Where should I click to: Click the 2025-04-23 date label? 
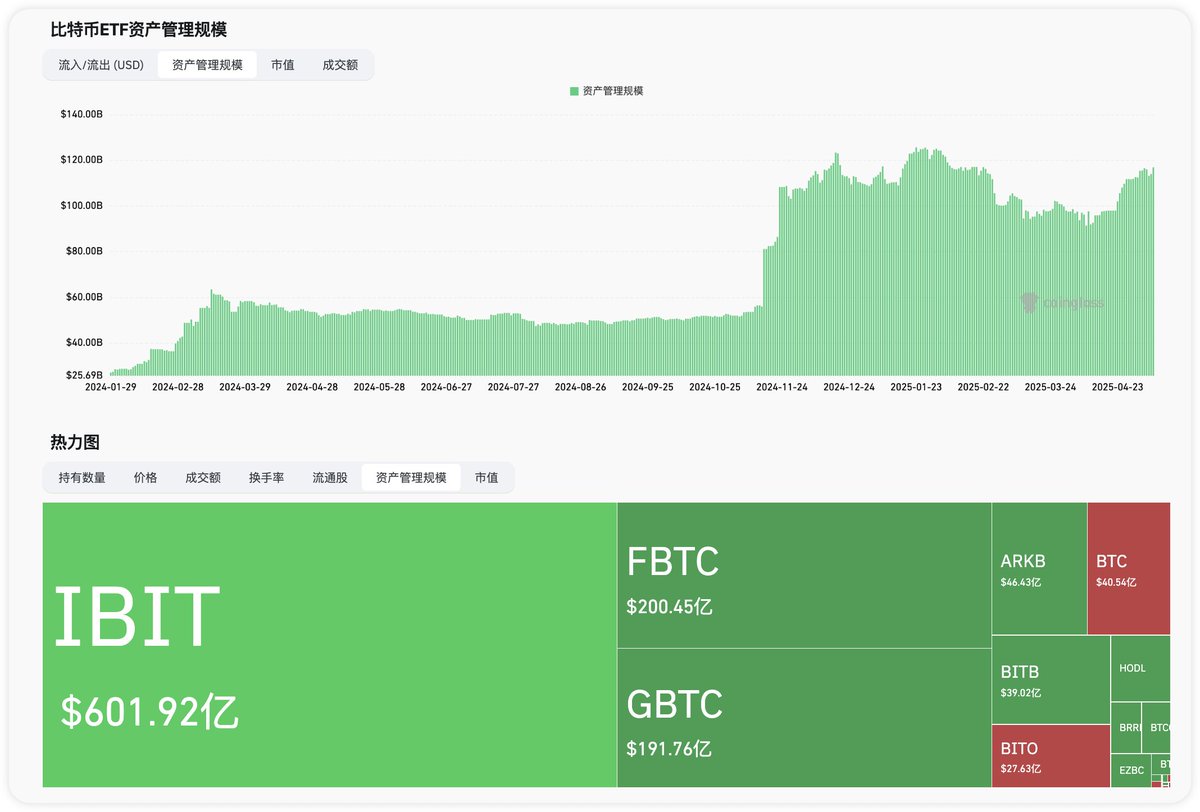click(x=1117, y=386)
